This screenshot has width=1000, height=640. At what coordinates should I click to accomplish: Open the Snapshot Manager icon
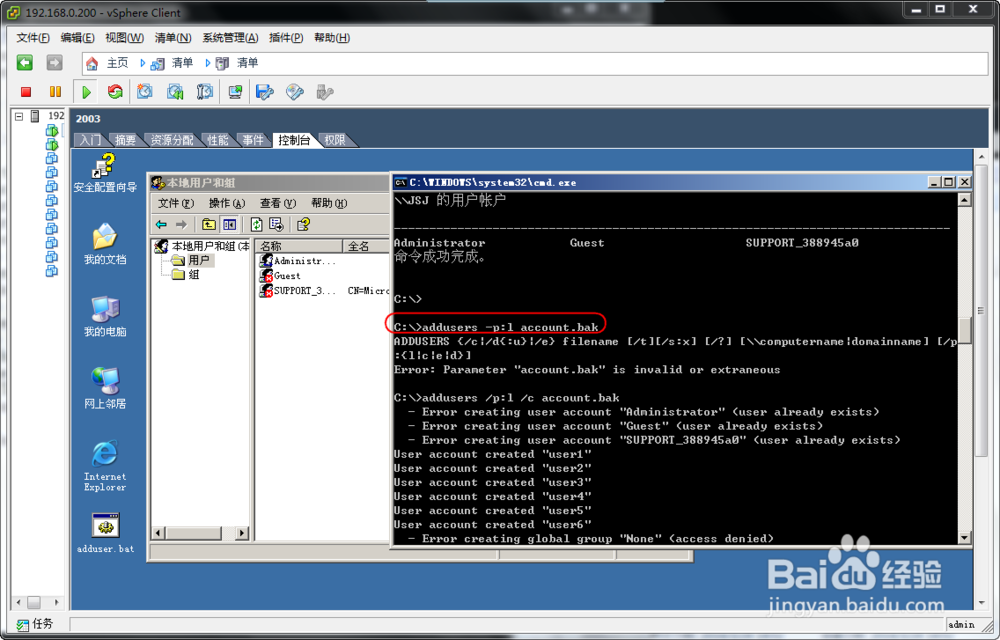205,92
